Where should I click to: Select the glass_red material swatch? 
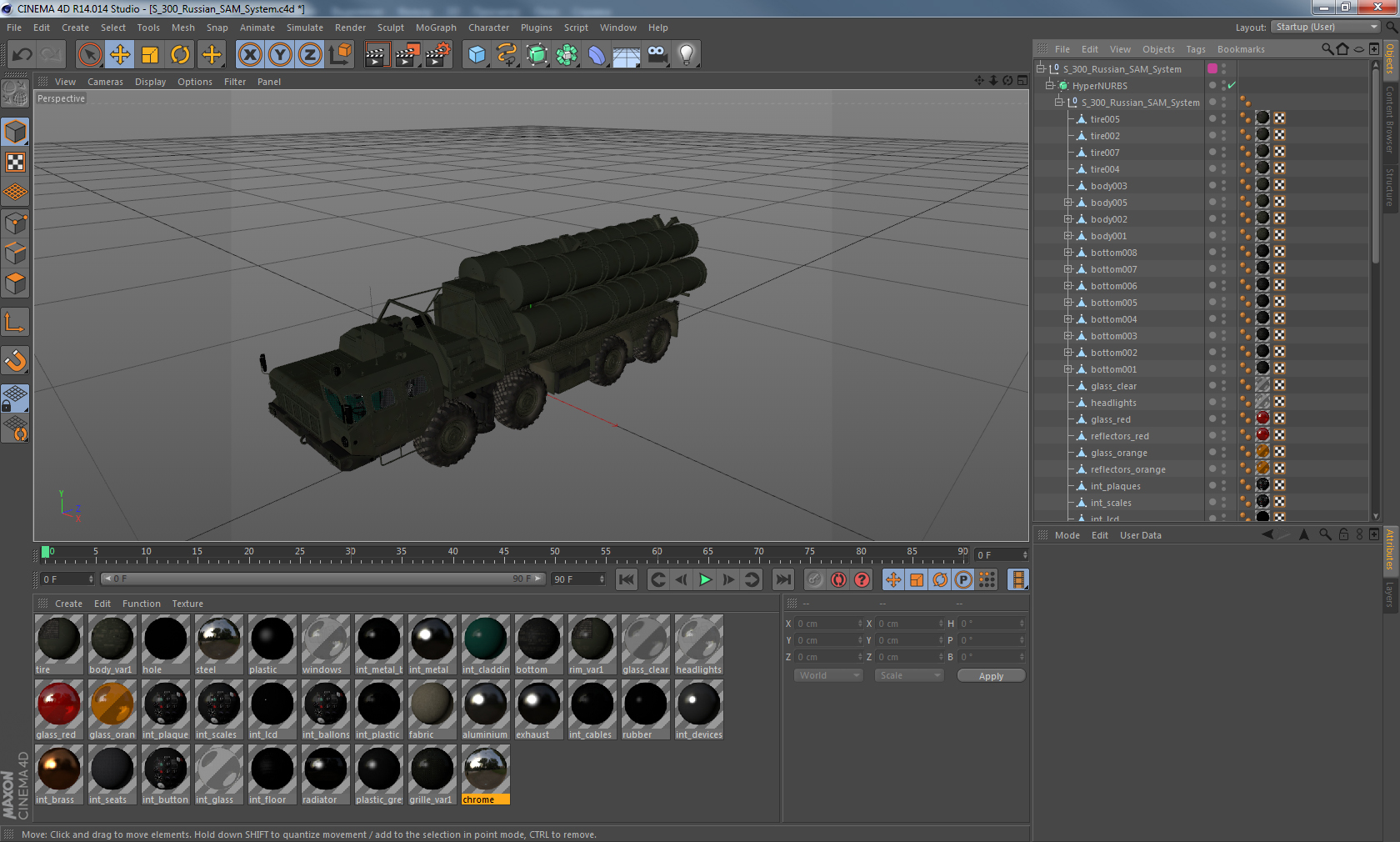(58, 709)
